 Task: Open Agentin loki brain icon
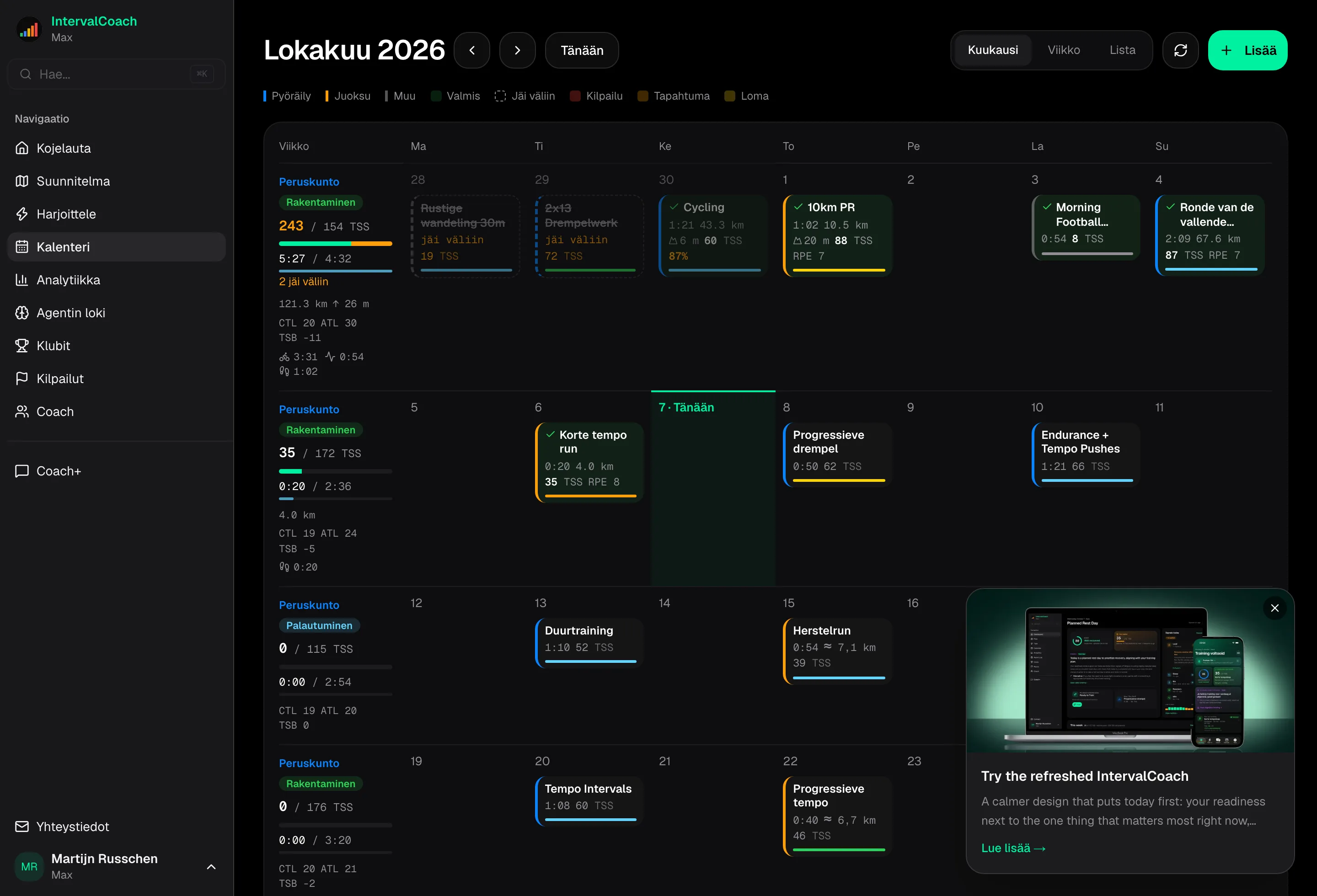(x=22, y=312)
